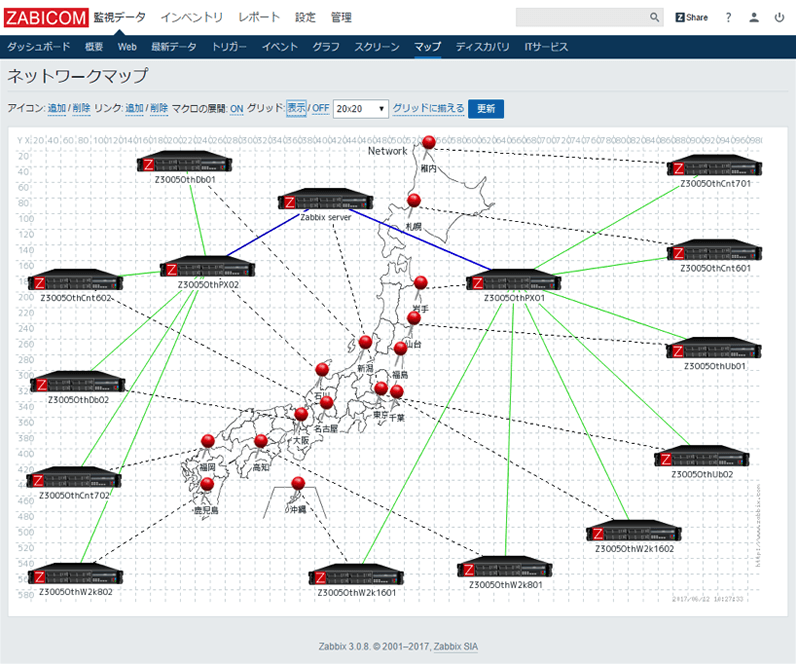Click the link 削除 option
Image resolution: width=796 pixels, height=664 pixels.
(x=159, y=108)
